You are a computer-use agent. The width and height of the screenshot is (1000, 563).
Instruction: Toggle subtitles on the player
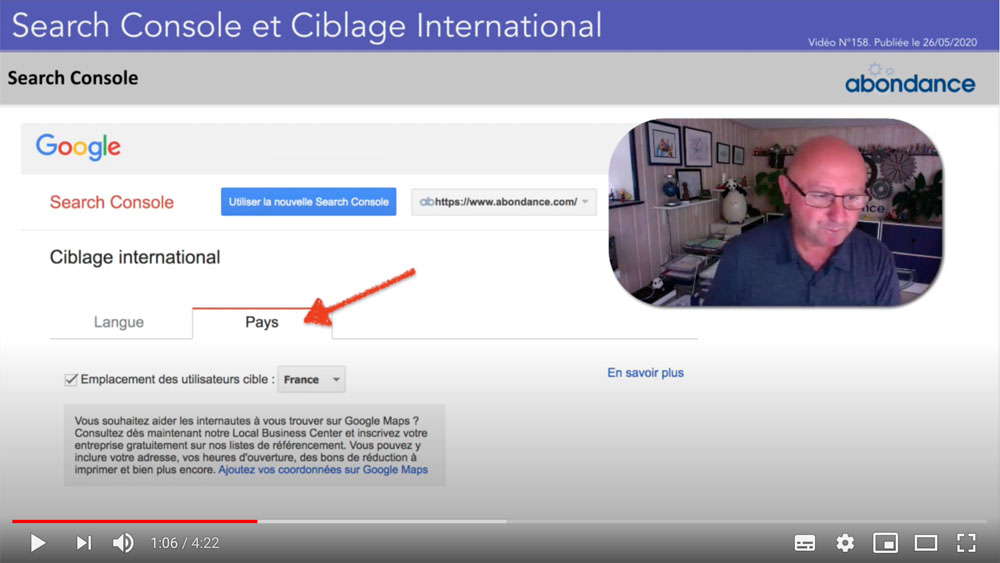tap(805, 543)
